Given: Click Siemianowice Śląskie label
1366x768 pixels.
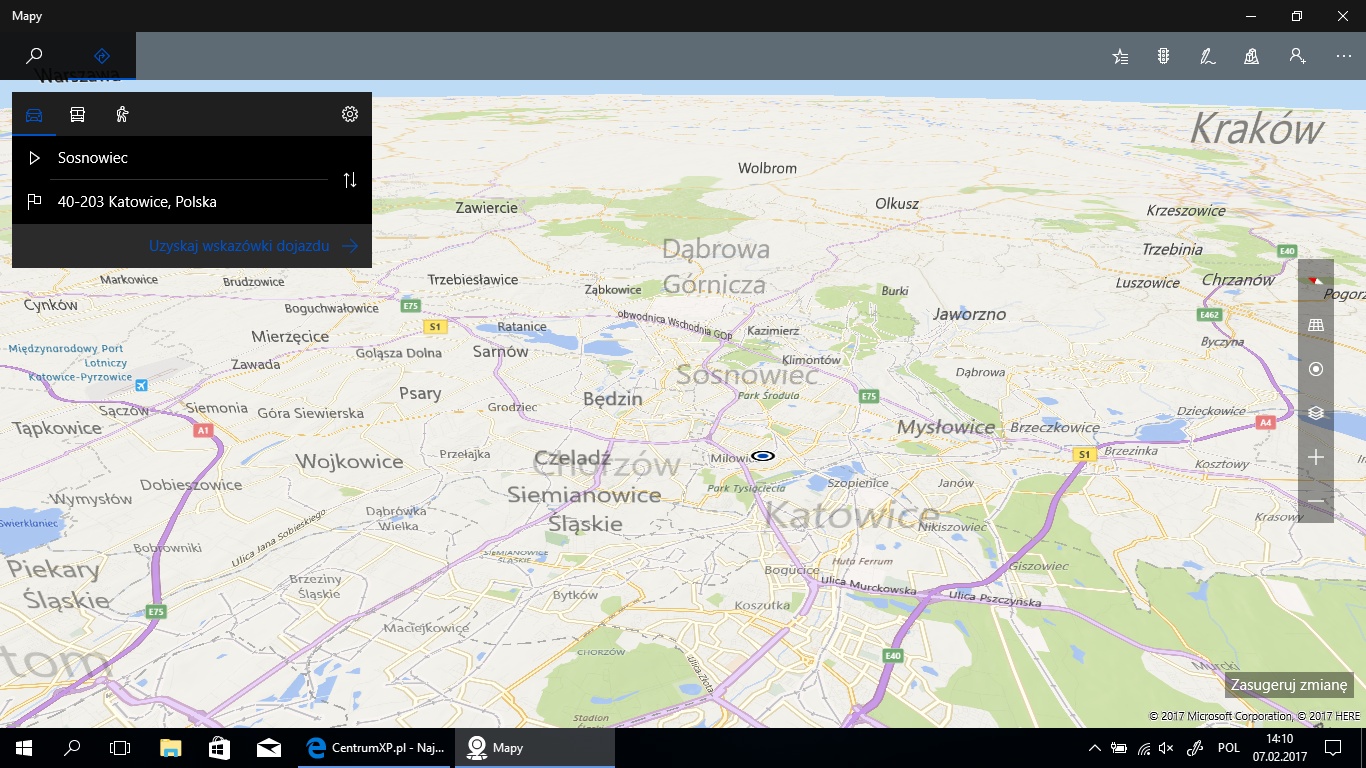Looking at the screenshot, I should point(584,509).
